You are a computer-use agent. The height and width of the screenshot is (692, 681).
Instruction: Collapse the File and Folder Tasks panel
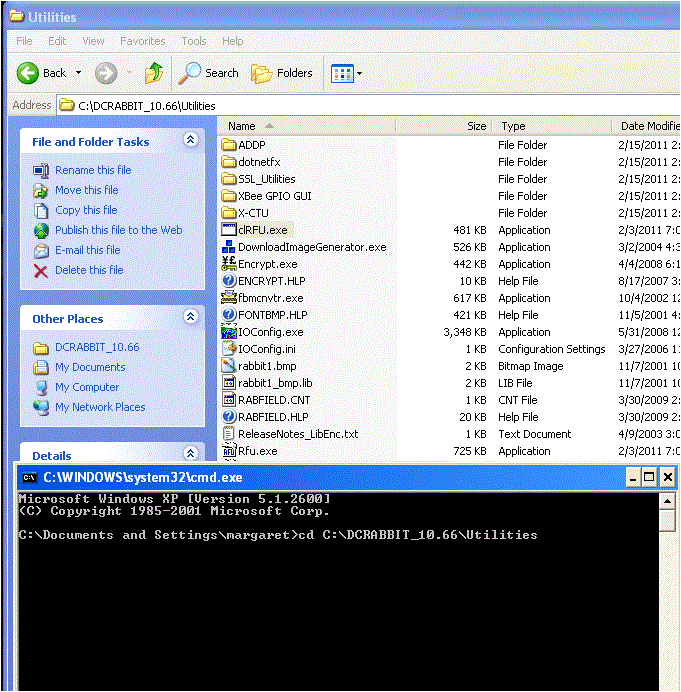point(190,141)
